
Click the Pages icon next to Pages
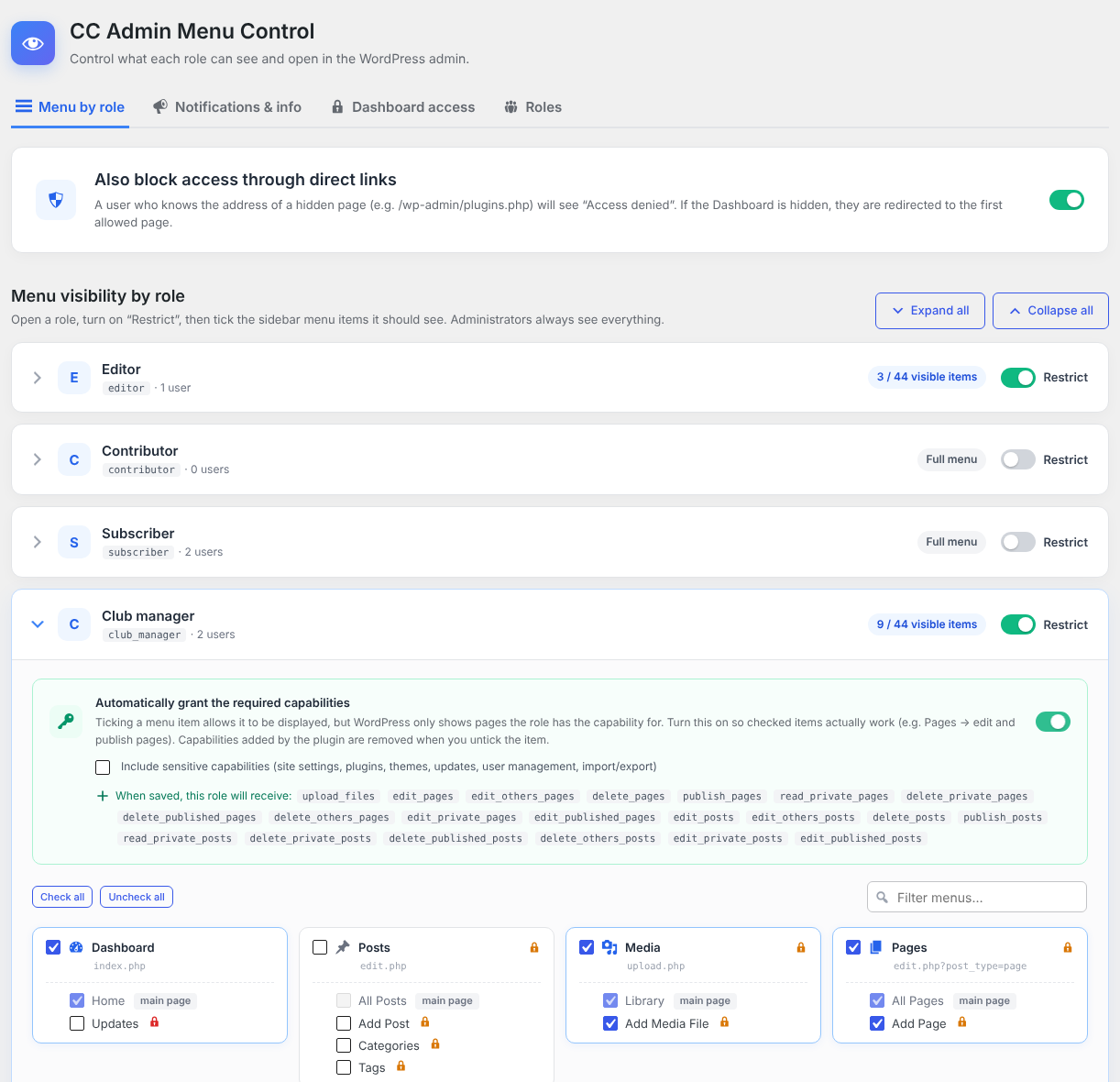tap(876, 947)
